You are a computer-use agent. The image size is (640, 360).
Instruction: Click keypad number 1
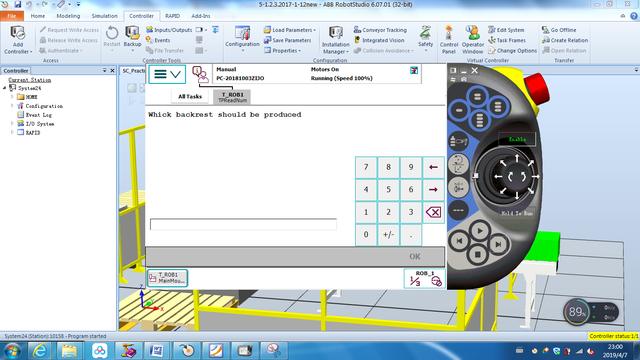[x=366, y=212]
